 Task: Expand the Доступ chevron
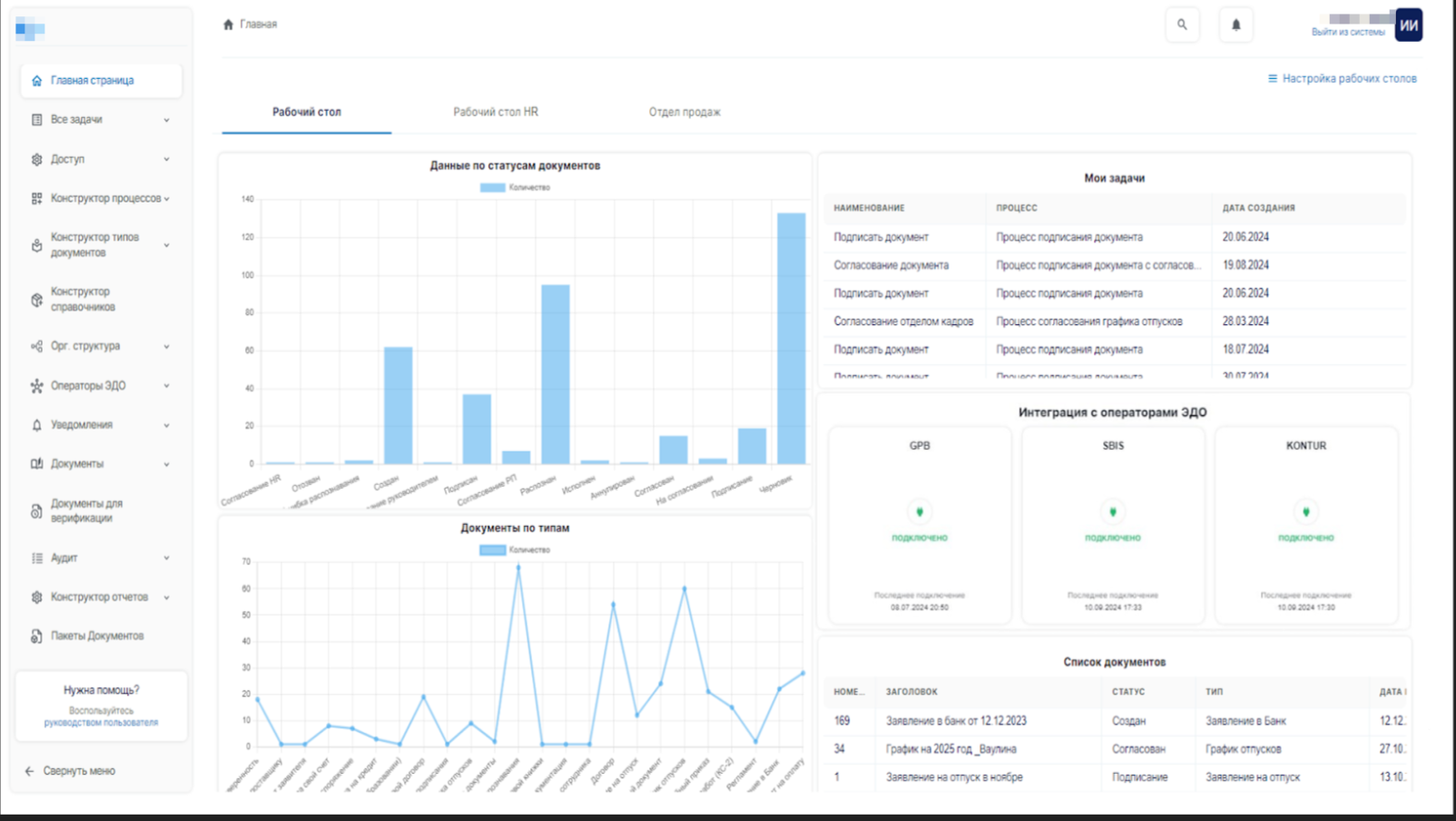(x=166, y=159)
